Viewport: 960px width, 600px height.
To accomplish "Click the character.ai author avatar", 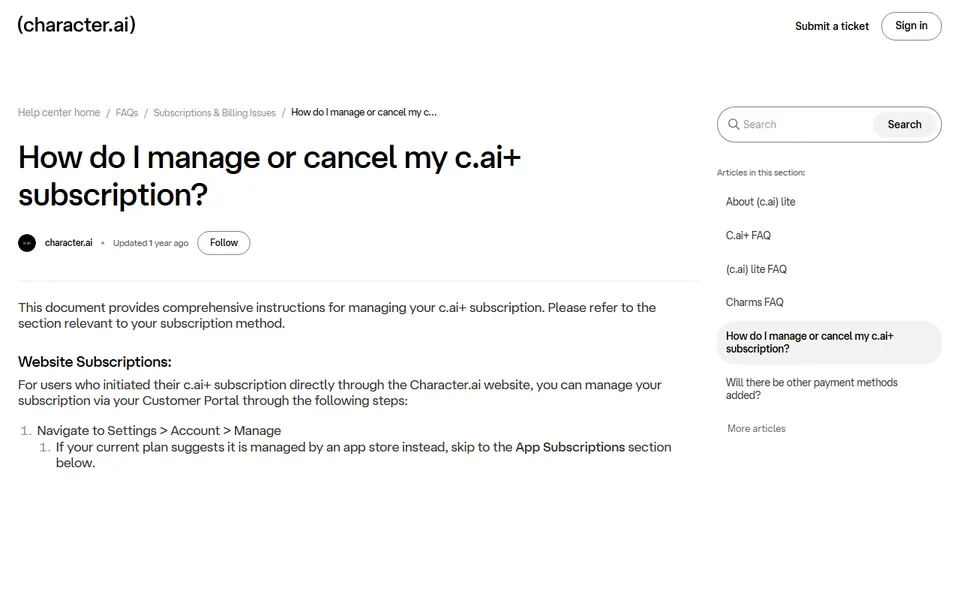I will click(x=27, y=243).
